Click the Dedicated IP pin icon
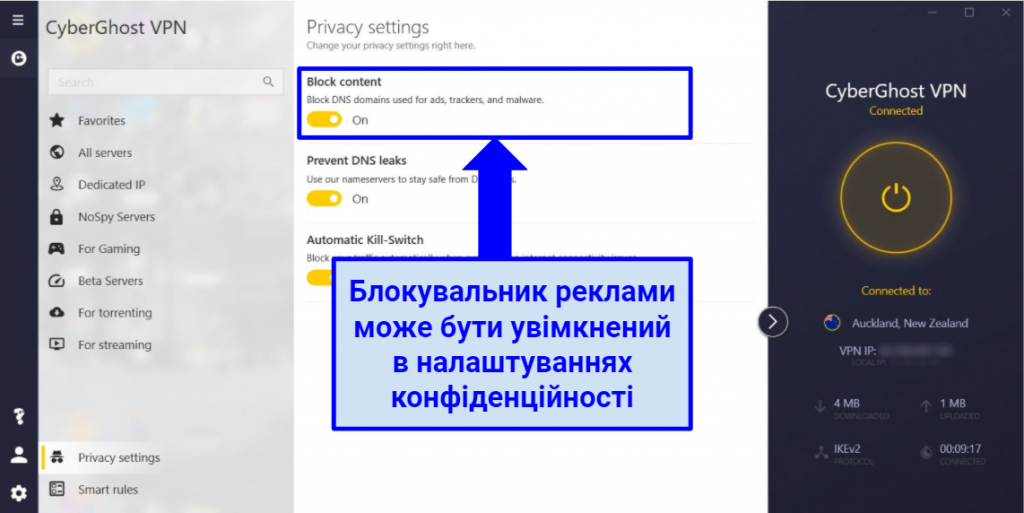Screen dimensions: 1024x513 point(57,184)
